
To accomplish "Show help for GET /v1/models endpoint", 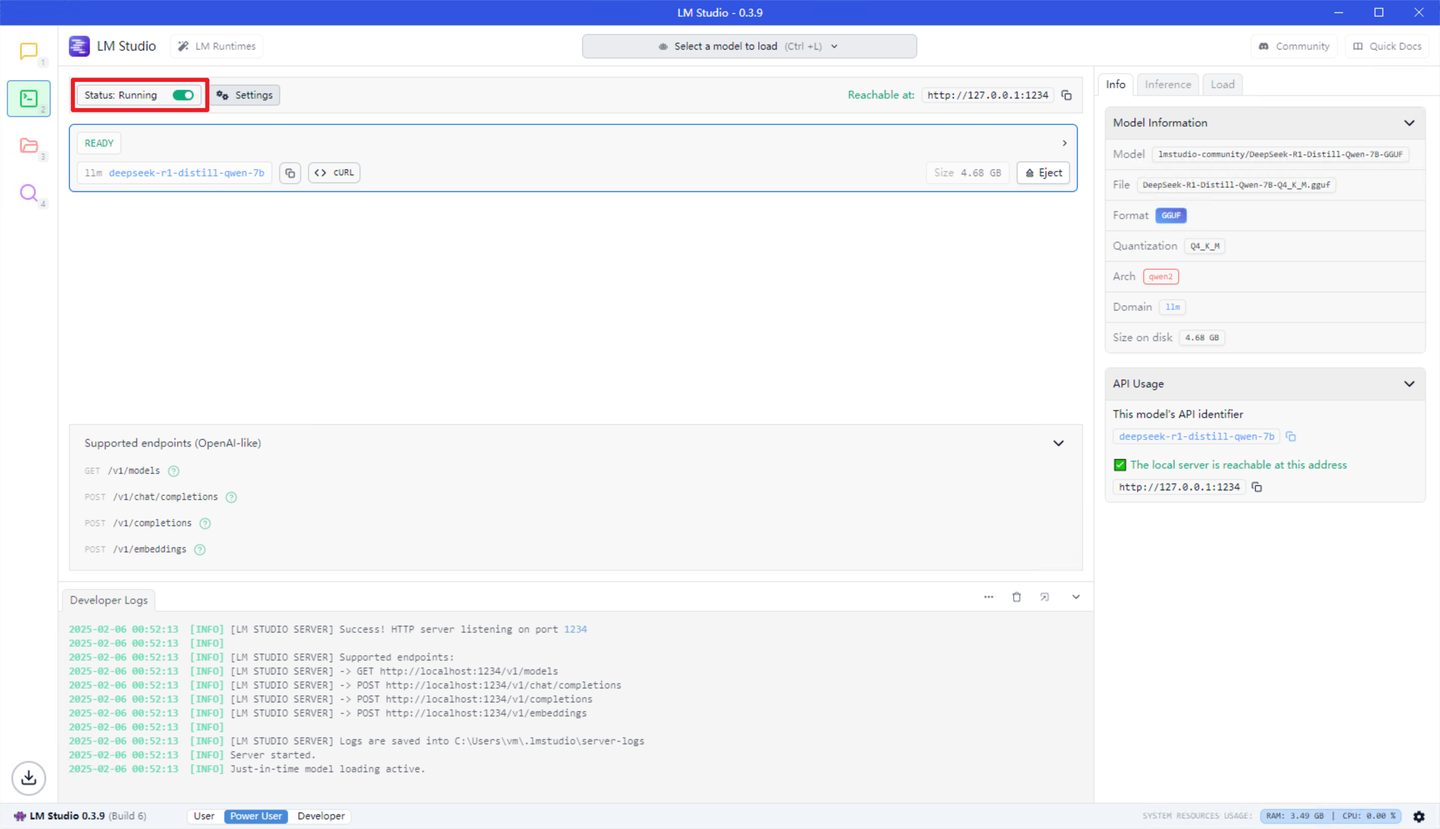I will [174, 471].
